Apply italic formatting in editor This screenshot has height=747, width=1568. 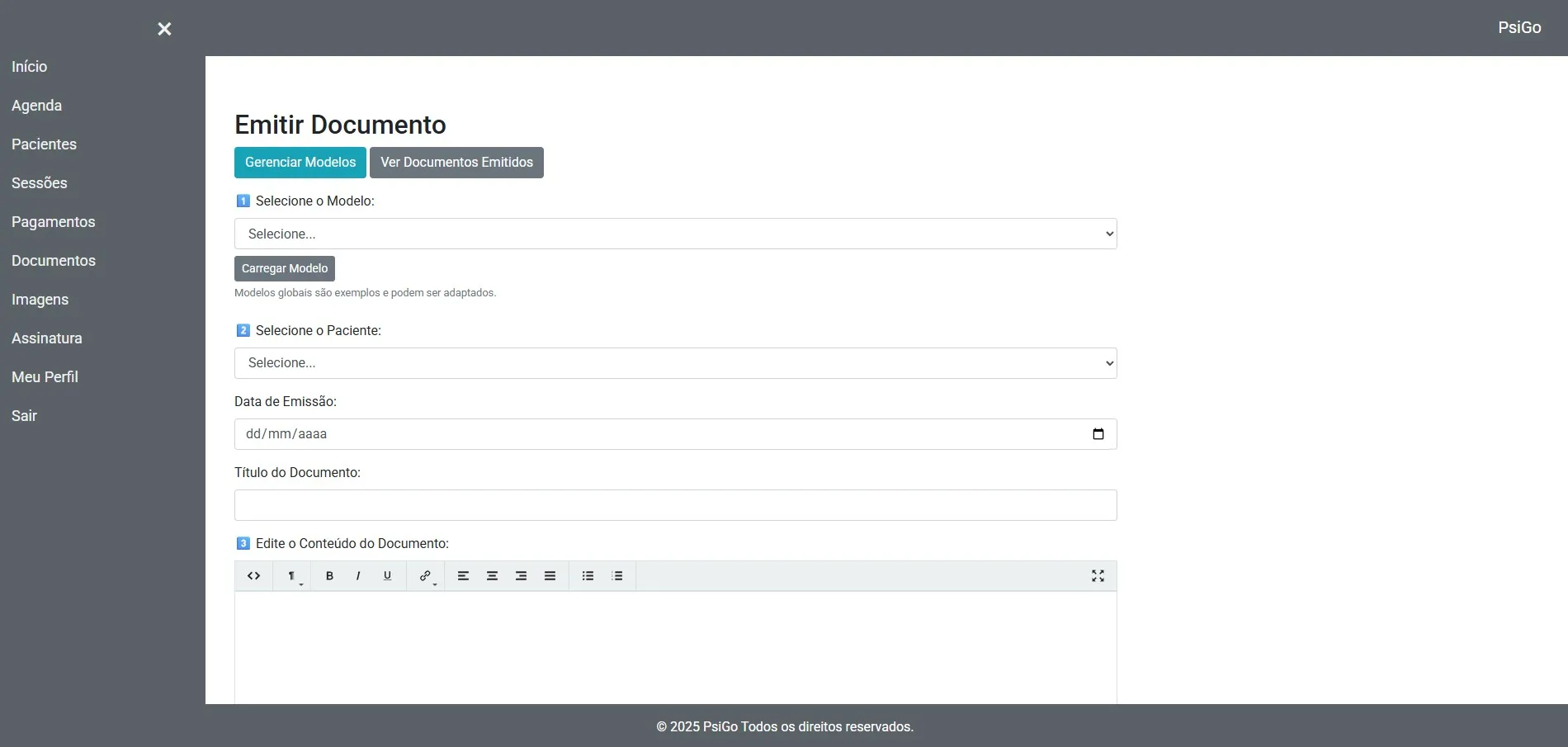358,576
